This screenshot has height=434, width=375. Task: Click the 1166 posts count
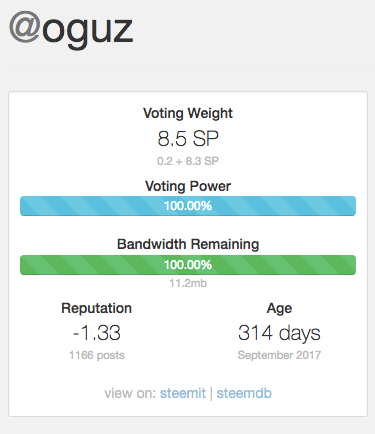97,355
